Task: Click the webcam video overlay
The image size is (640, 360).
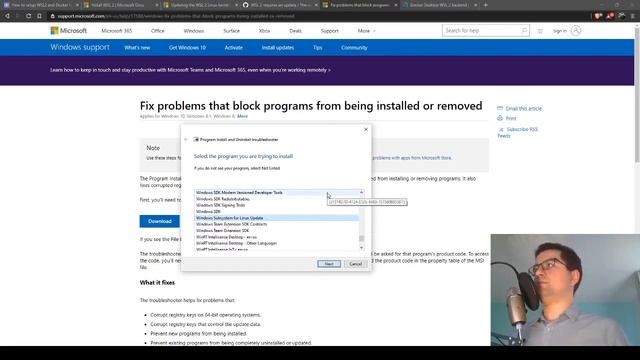Action: click(x=565, y=290)
